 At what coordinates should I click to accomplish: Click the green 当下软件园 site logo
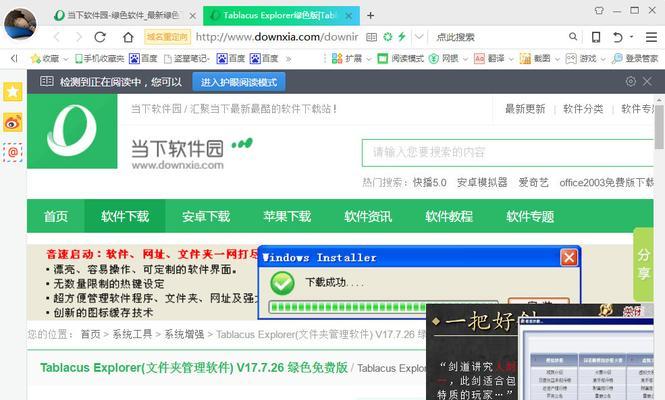click(x=72, y=131)
